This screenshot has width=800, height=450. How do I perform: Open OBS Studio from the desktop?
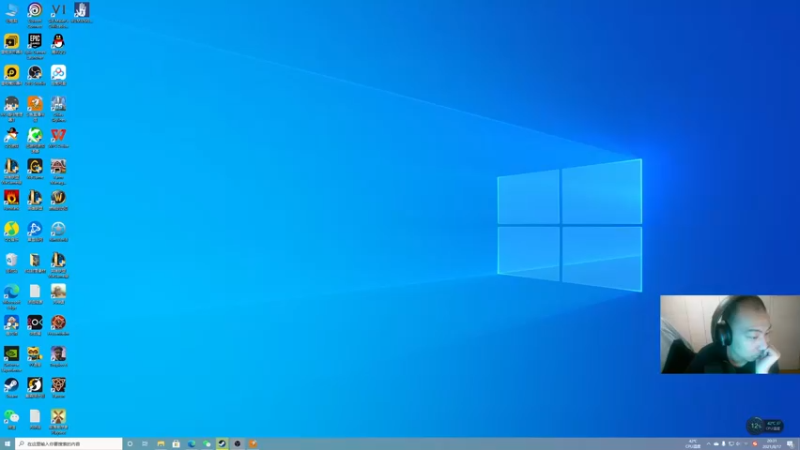pyautogui.click(x=35, y=74)
